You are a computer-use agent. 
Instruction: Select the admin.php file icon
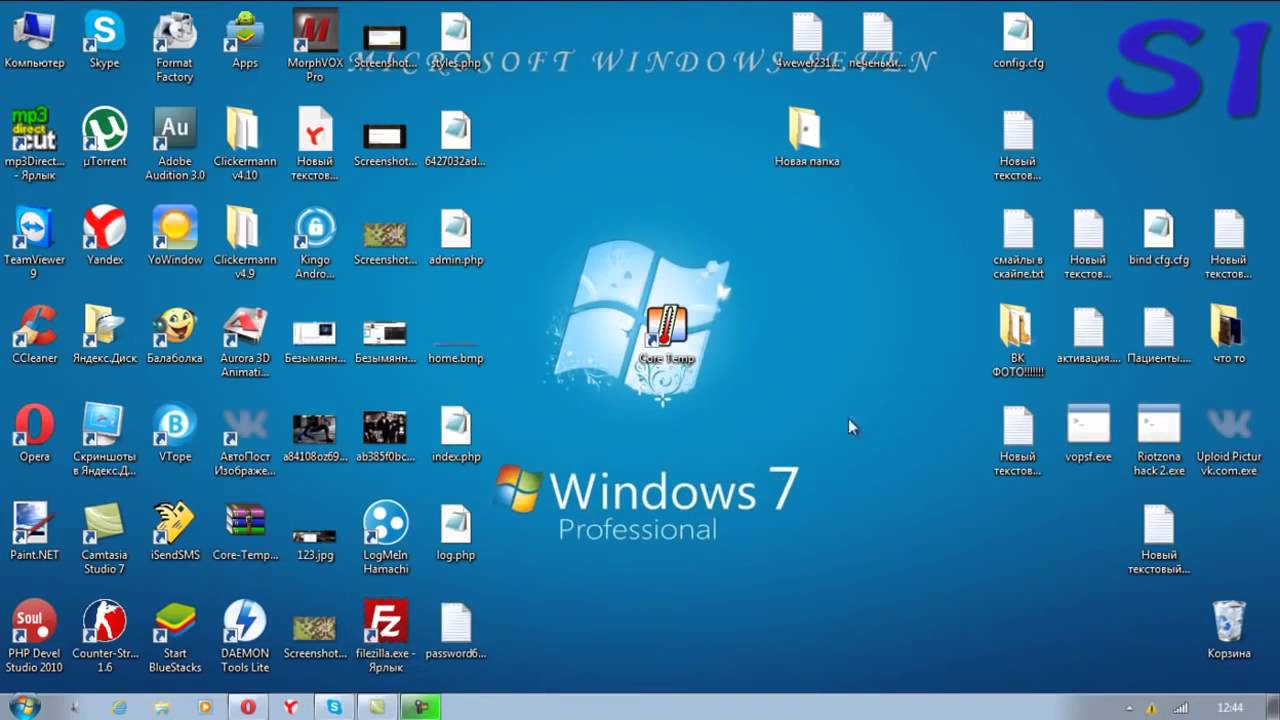(x=456, y=236)
